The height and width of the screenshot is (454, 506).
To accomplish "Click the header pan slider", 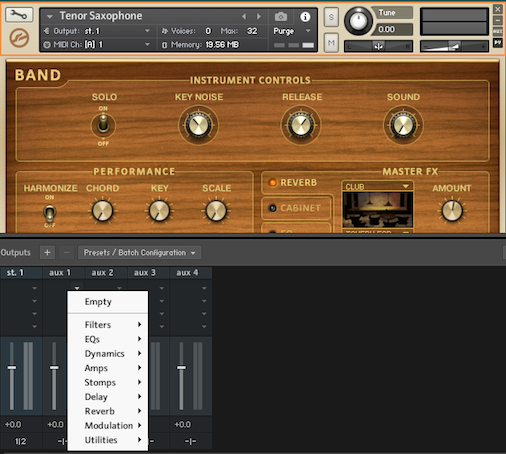I will [378, 46].
